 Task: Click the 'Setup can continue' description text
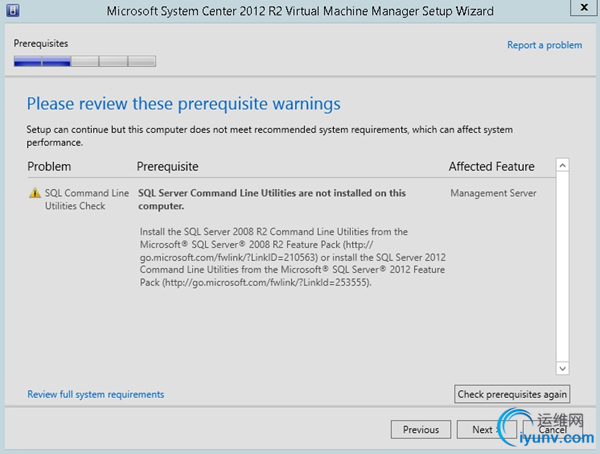(269, 136)
